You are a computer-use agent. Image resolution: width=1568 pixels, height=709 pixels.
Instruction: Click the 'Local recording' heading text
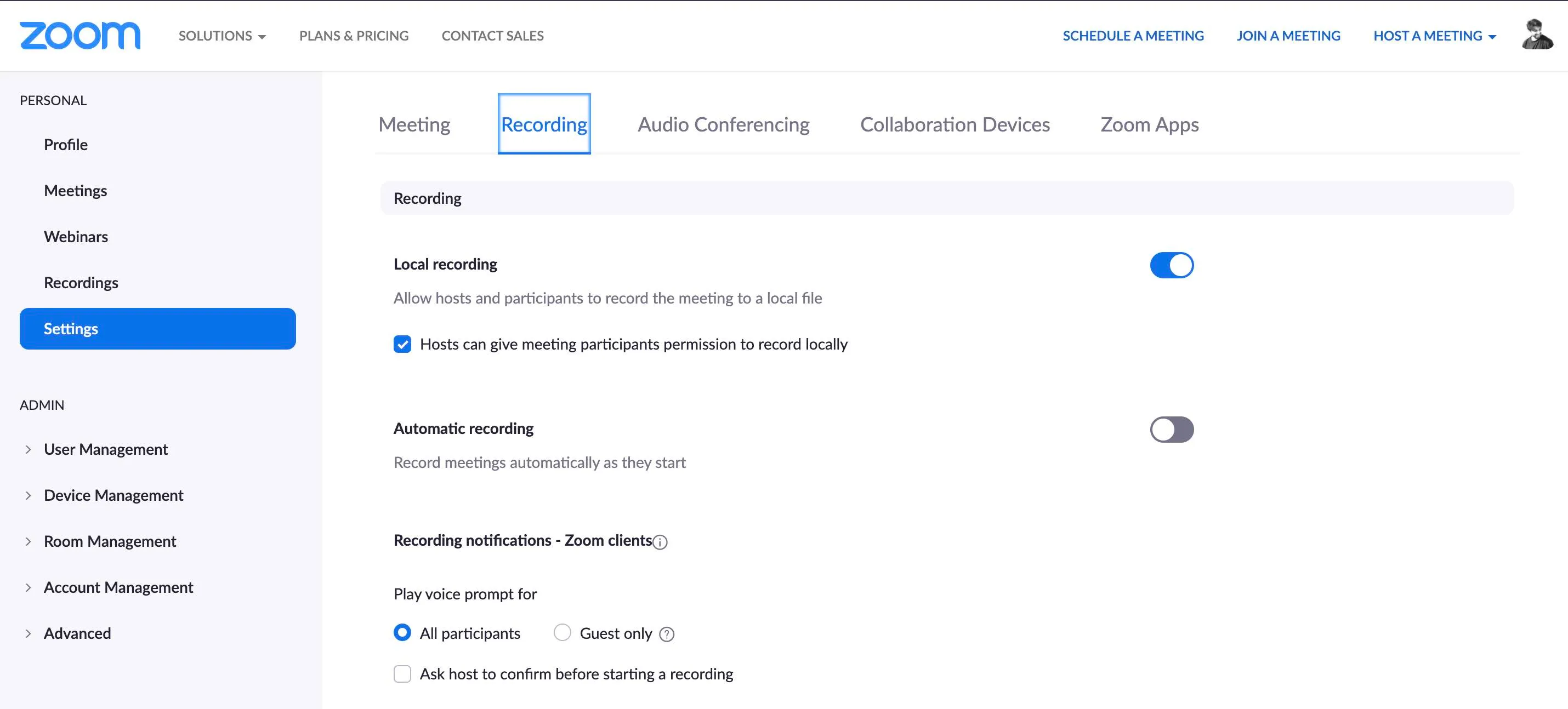[x=446, y=265]
